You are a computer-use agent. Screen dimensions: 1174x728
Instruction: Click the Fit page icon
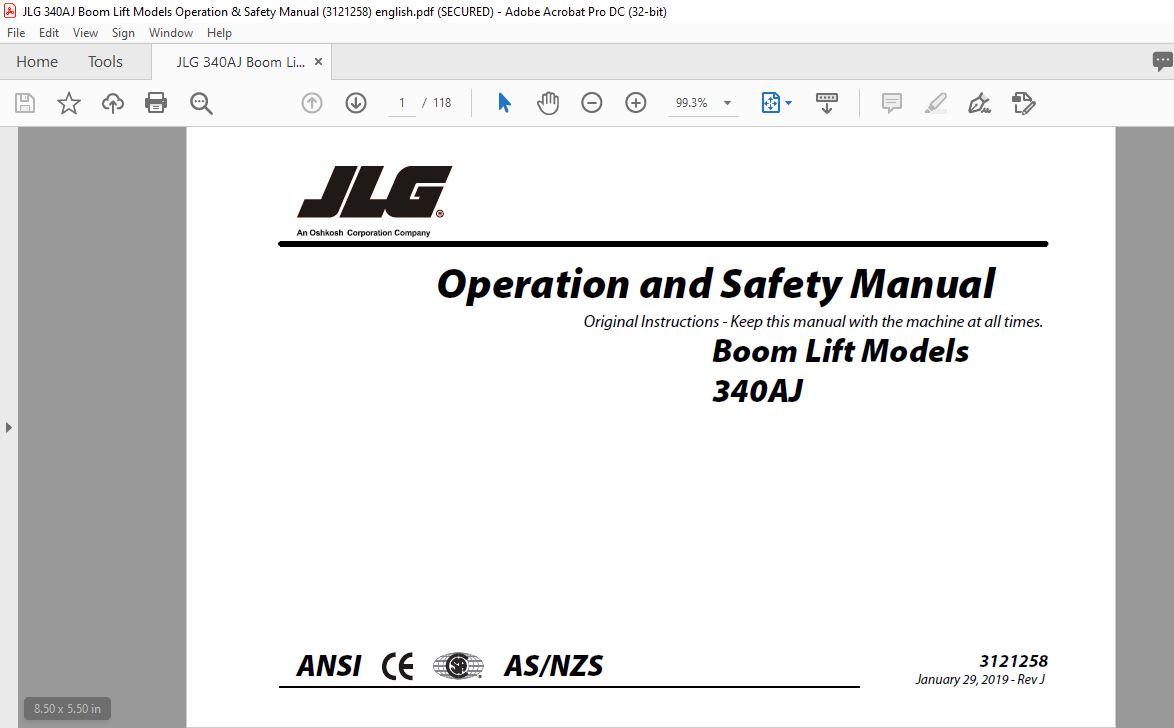click(x=770, y=103)
